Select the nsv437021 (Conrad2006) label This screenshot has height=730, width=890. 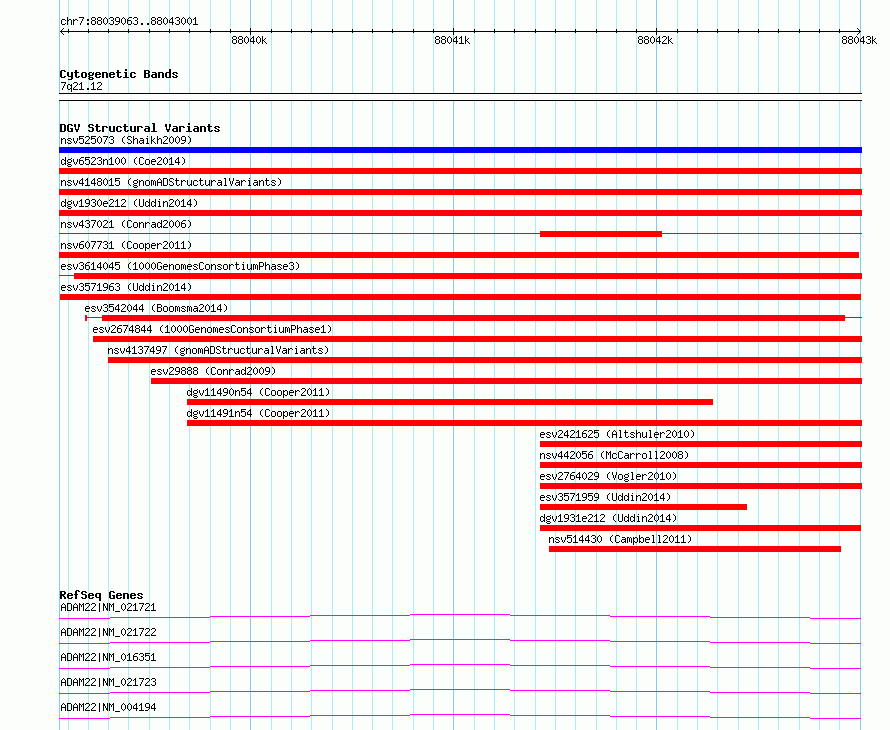pos(126,224)
